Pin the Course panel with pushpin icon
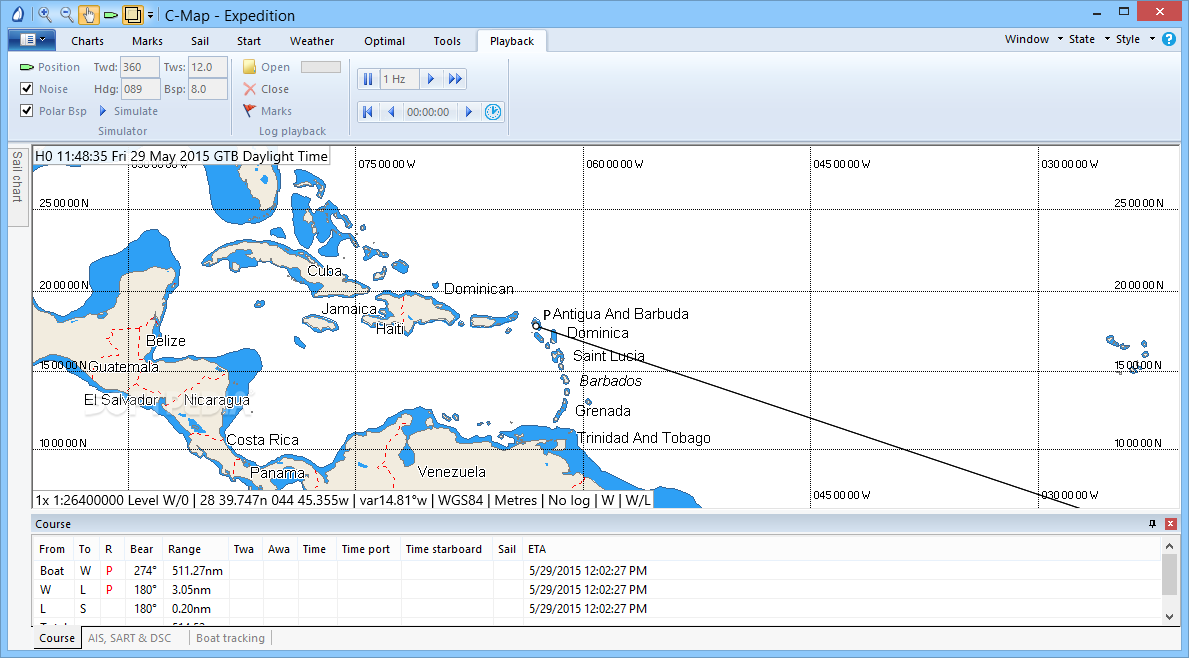 click(1153, 524)
